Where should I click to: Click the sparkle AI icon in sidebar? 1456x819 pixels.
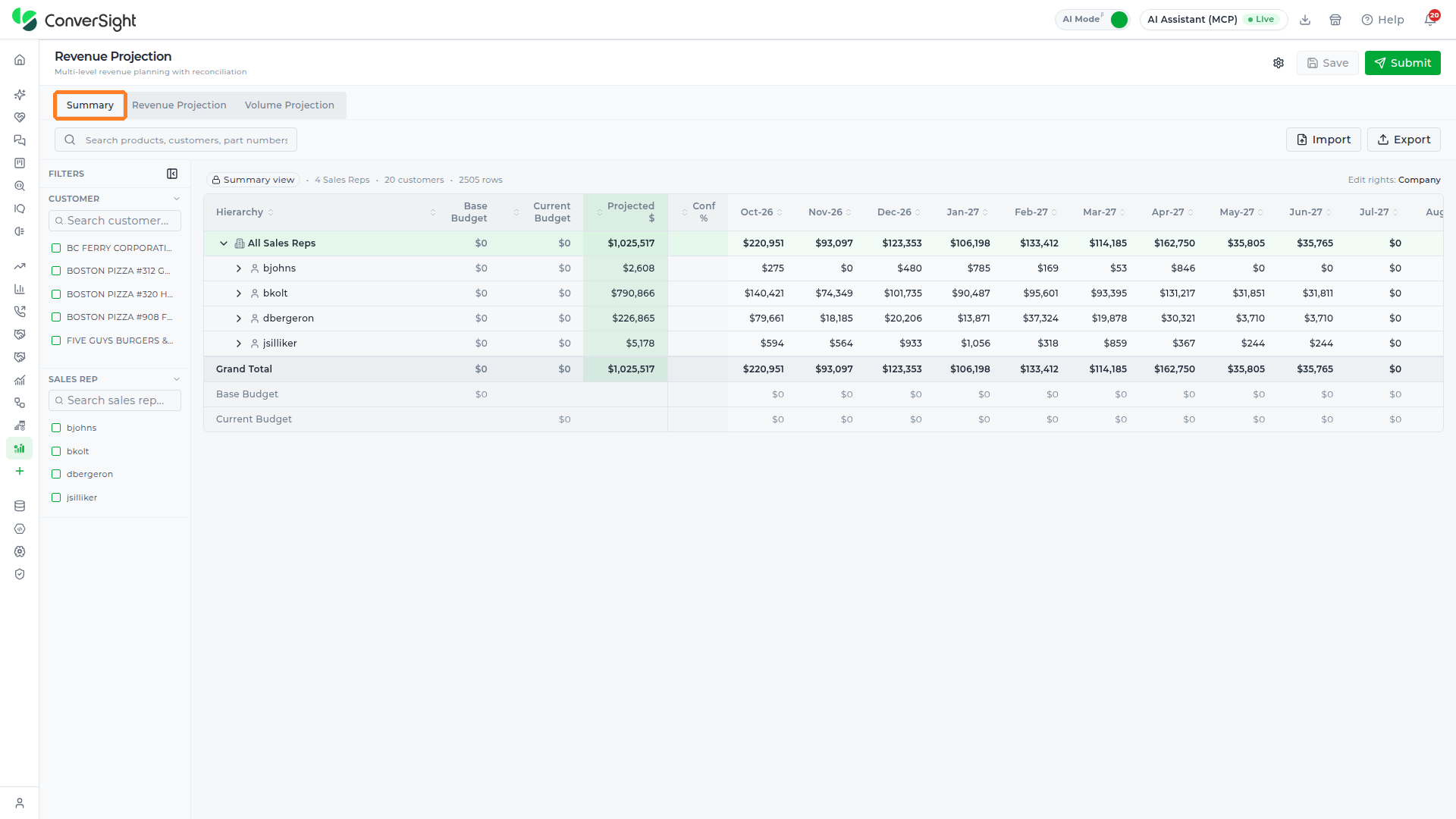20,95
